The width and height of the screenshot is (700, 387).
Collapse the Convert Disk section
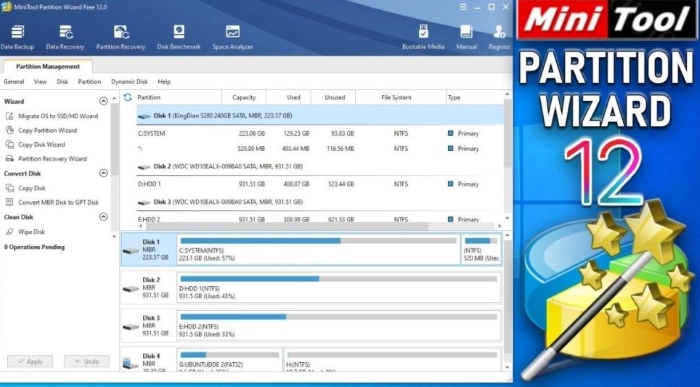(104, 173)
